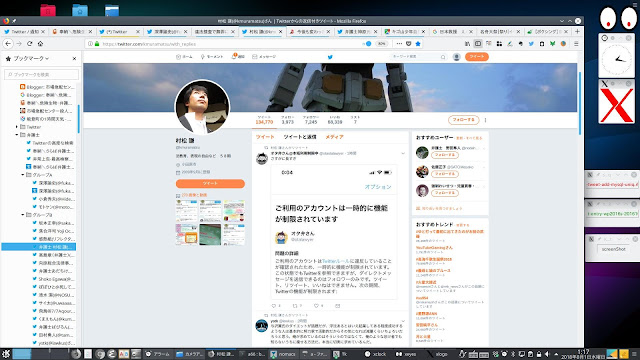Viewport: 640px width, 360px height.
Task: Click the bookmarks sidebar scrollbar thumb
Action: pyautogui.click(x=78, y=119)
